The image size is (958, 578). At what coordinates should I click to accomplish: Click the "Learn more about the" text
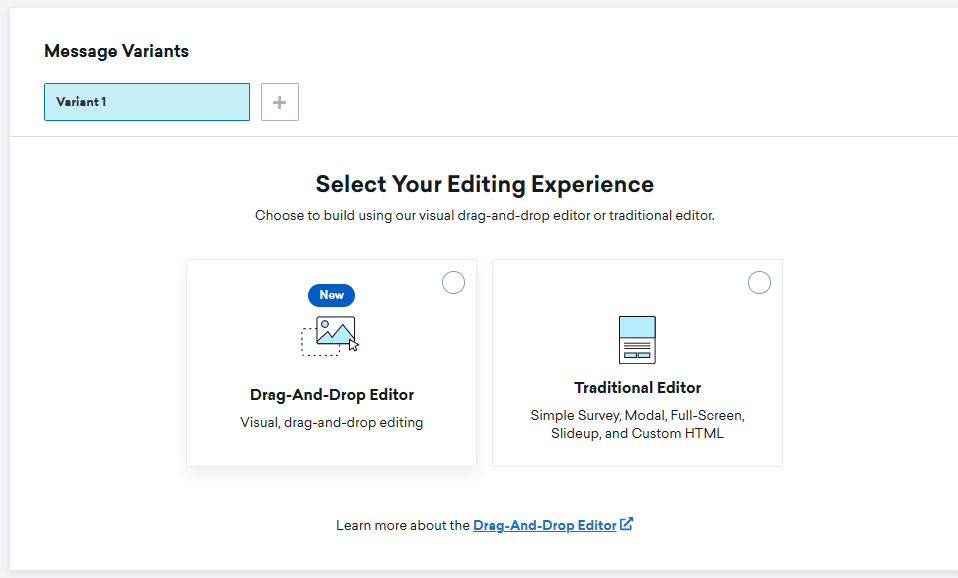(403, 525)
